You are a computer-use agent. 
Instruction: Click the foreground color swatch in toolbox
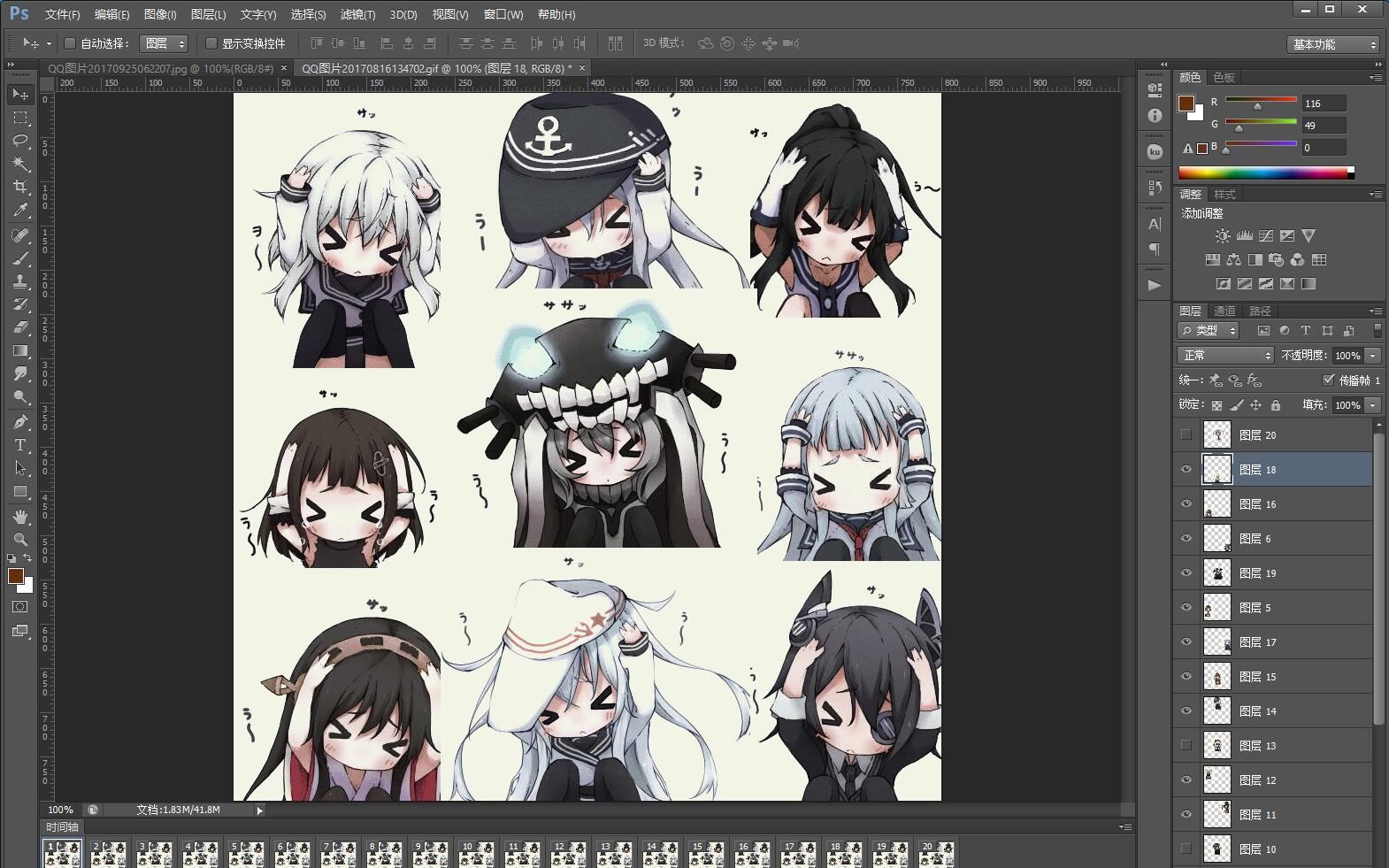point(15,576)
